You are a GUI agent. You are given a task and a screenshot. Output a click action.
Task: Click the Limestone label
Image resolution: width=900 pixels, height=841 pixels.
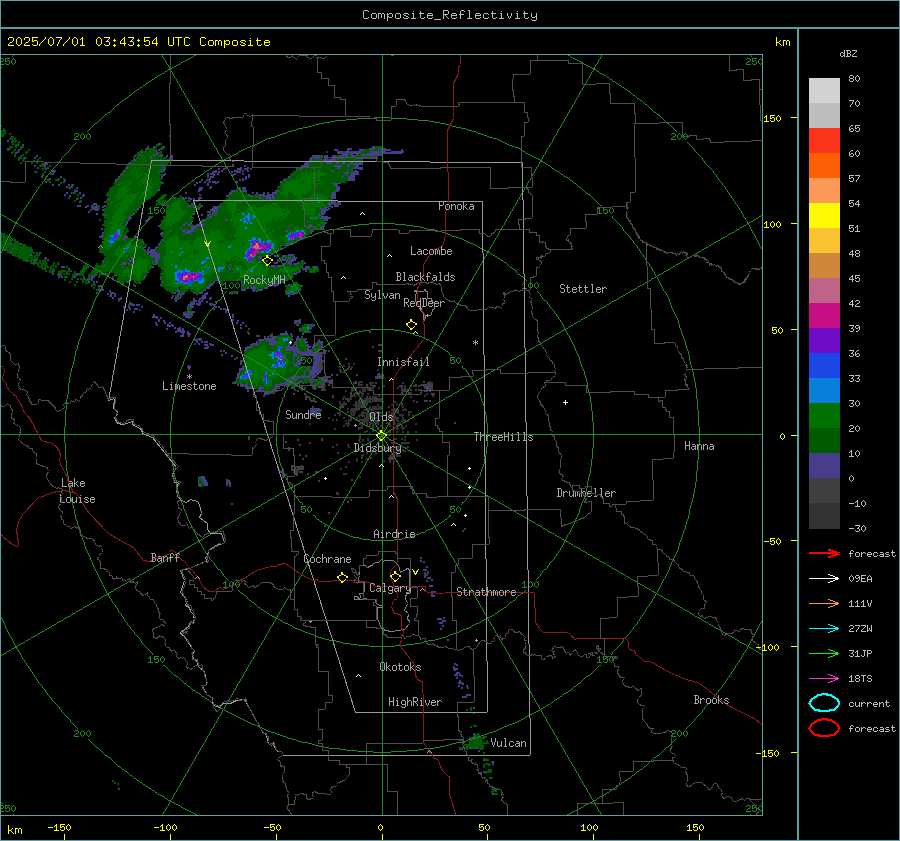[x=189, y=386]
